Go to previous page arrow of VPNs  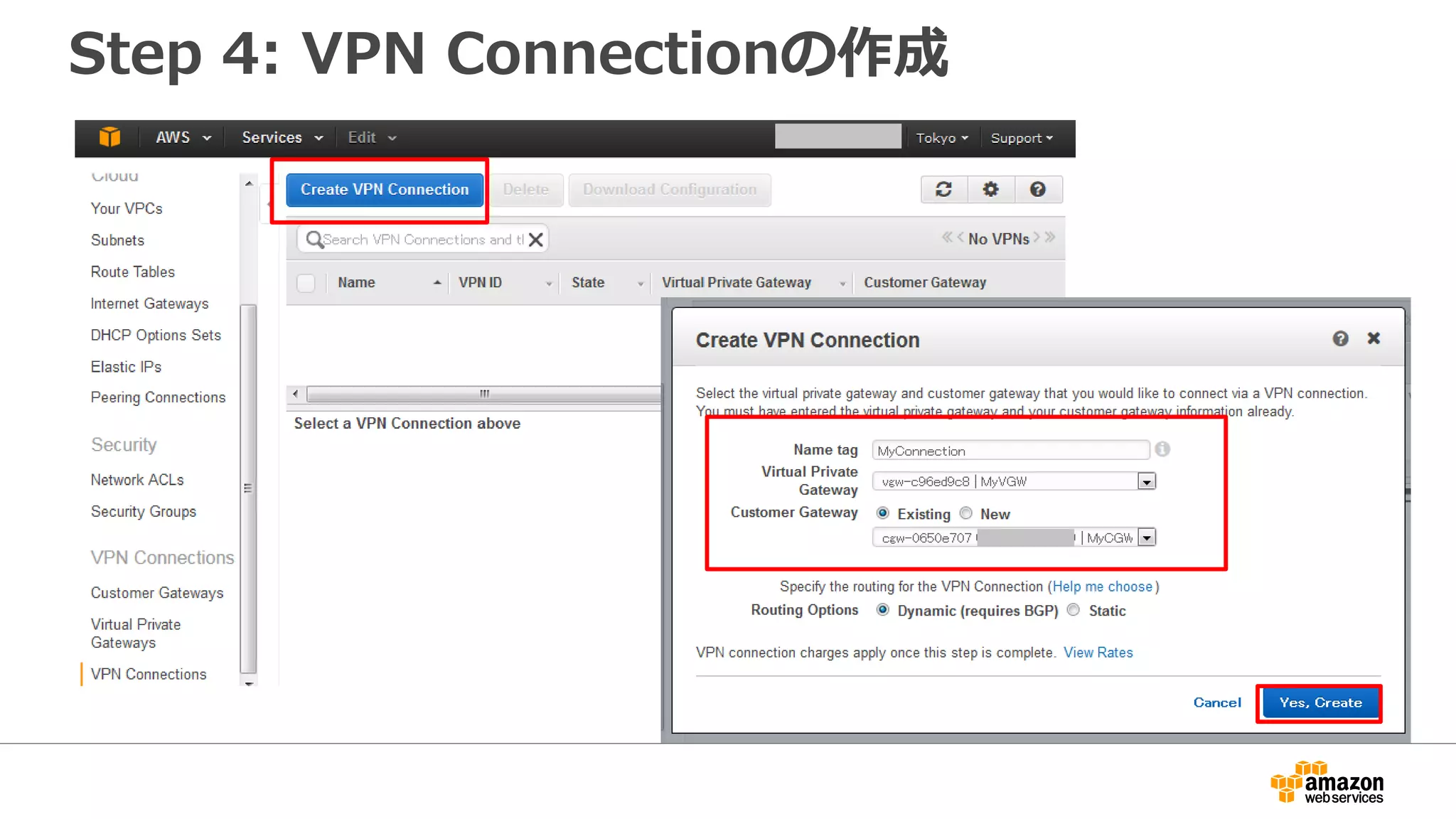(960, 237)
